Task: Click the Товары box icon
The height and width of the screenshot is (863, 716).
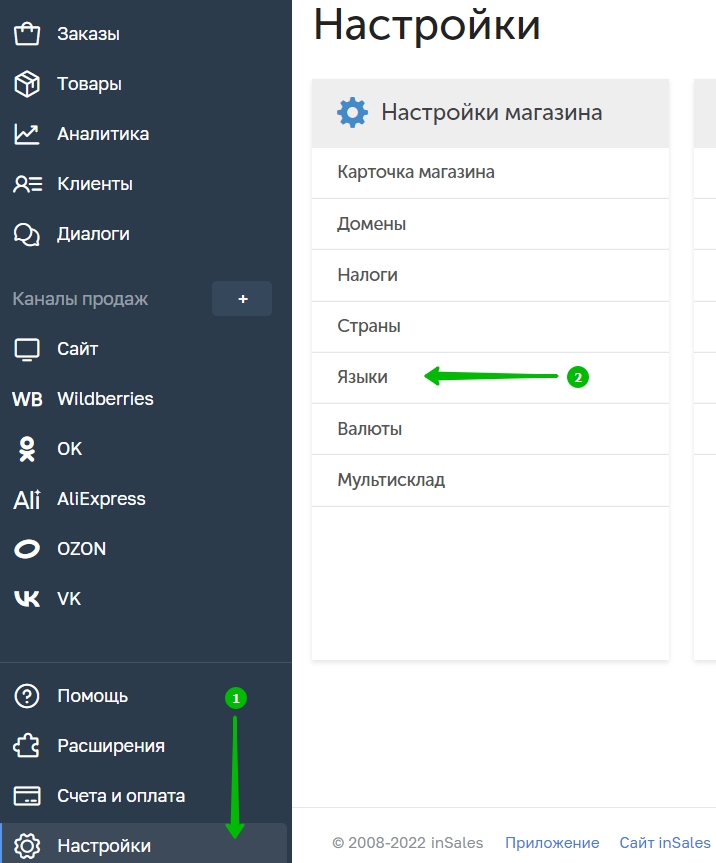Action: (27, 84)
